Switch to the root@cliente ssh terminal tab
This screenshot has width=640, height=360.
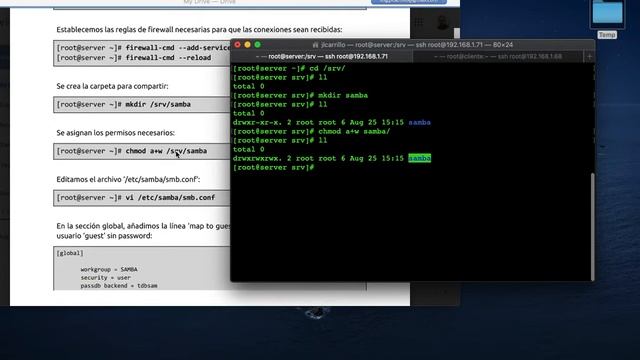click(x=498, y=56)
